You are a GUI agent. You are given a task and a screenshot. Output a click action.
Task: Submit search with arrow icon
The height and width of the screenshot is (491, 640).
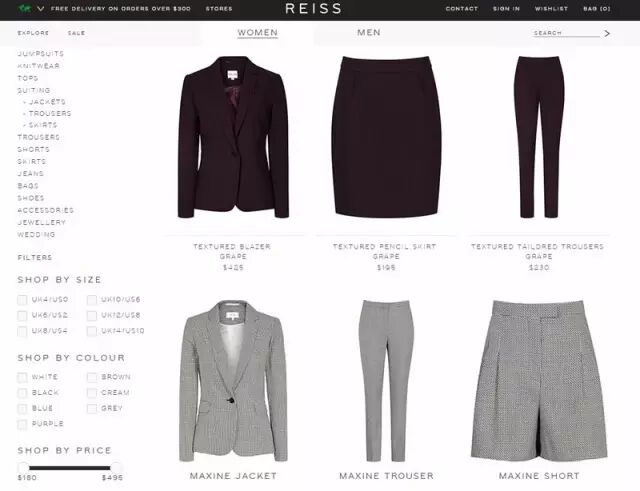pyautogui.click(x=607, y=33)
